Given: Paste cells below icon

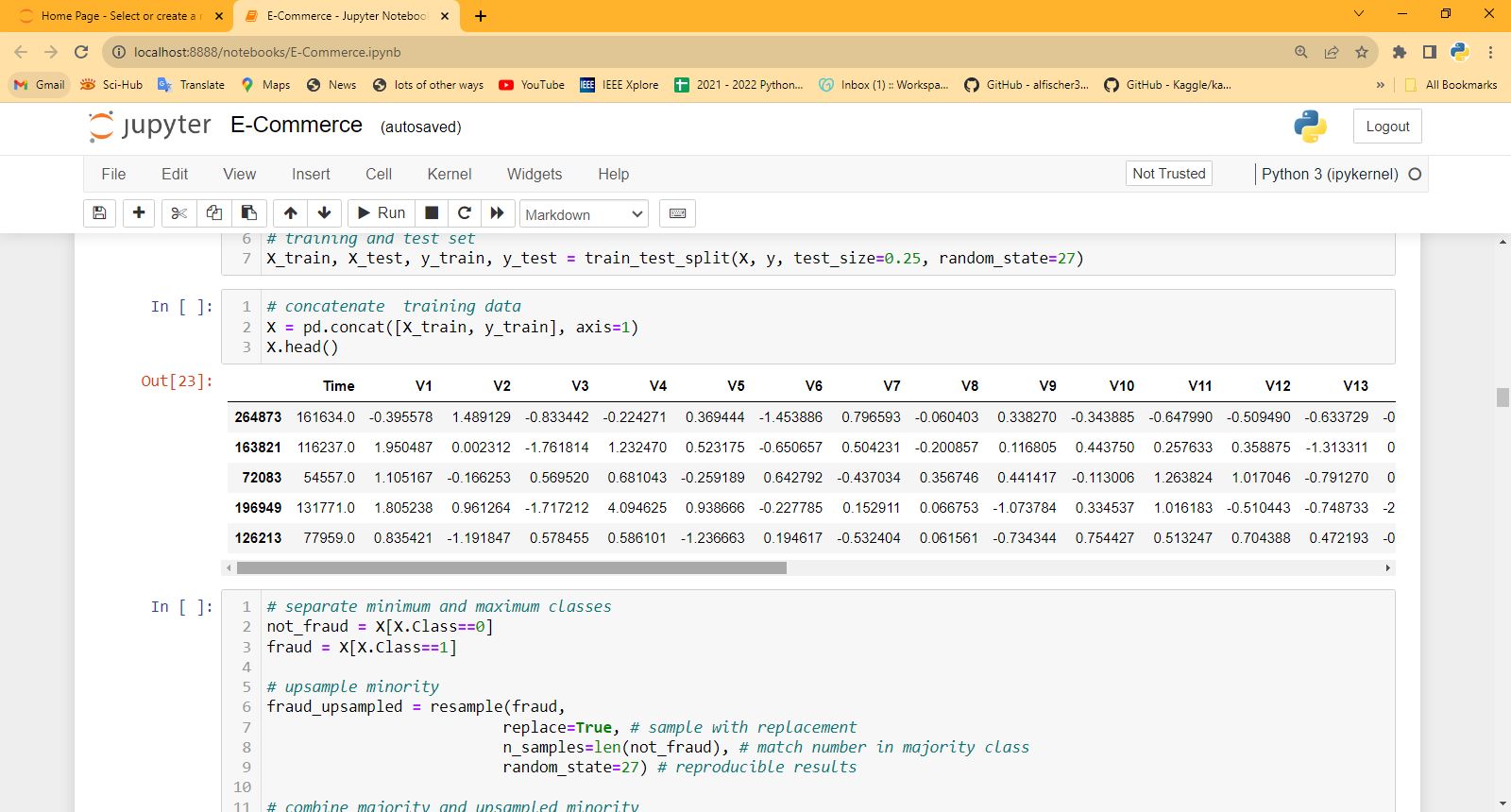Looking at the screenshot, I should 249,213.
